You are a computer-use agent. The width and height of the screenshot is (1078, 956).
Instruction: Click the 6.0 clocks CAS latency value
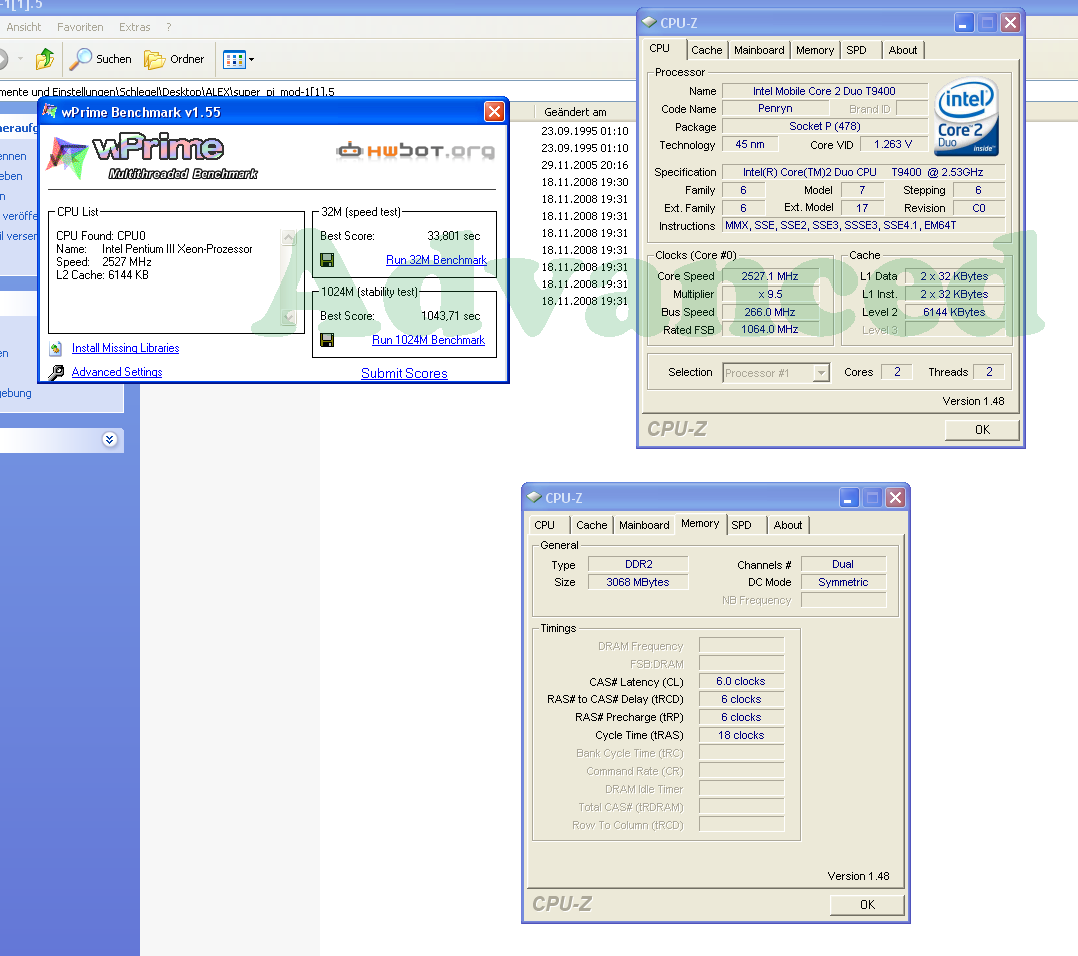(x=740, y=681)
